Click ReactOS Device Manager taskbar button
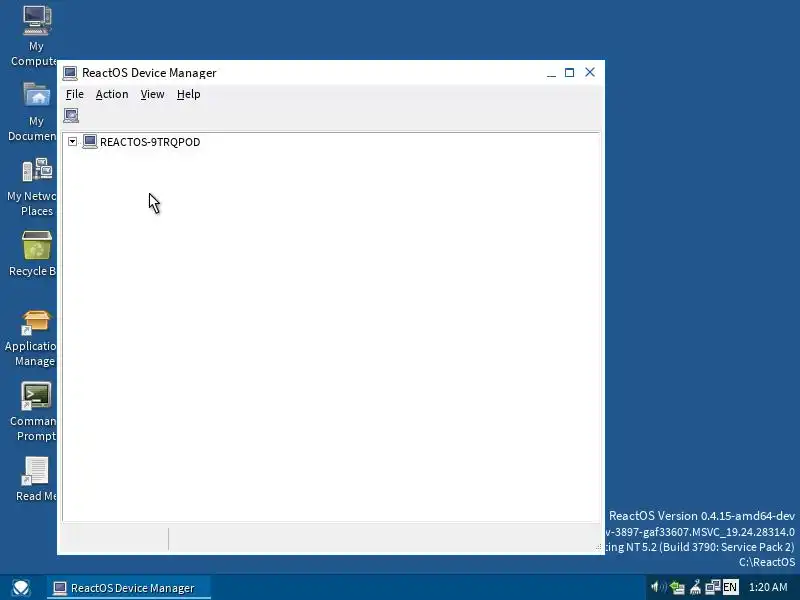Image resolution: width=800 pixels, height=600 pixels. (x=129, y=588)
